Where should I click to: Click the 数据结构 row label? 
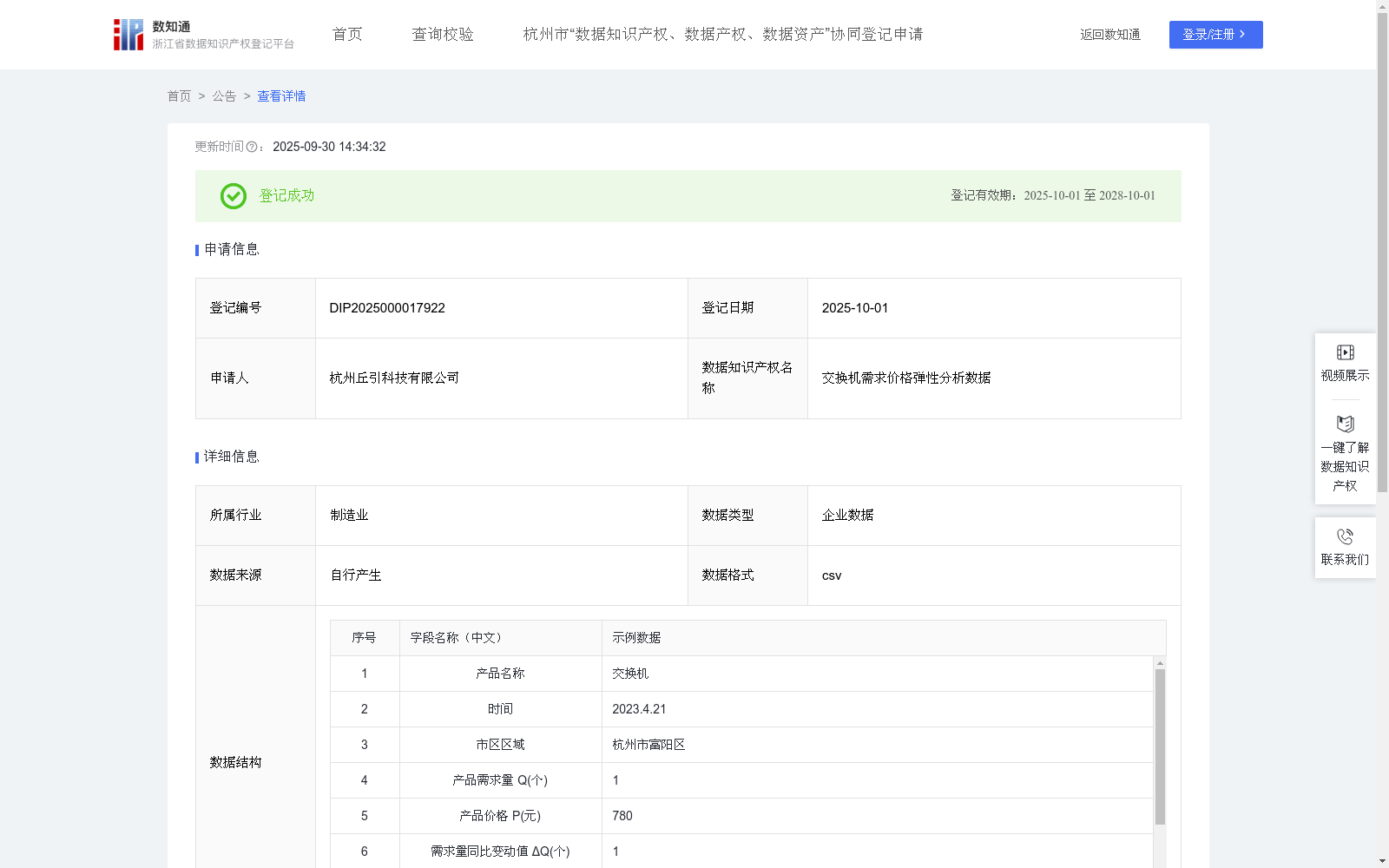click(235, 763)
